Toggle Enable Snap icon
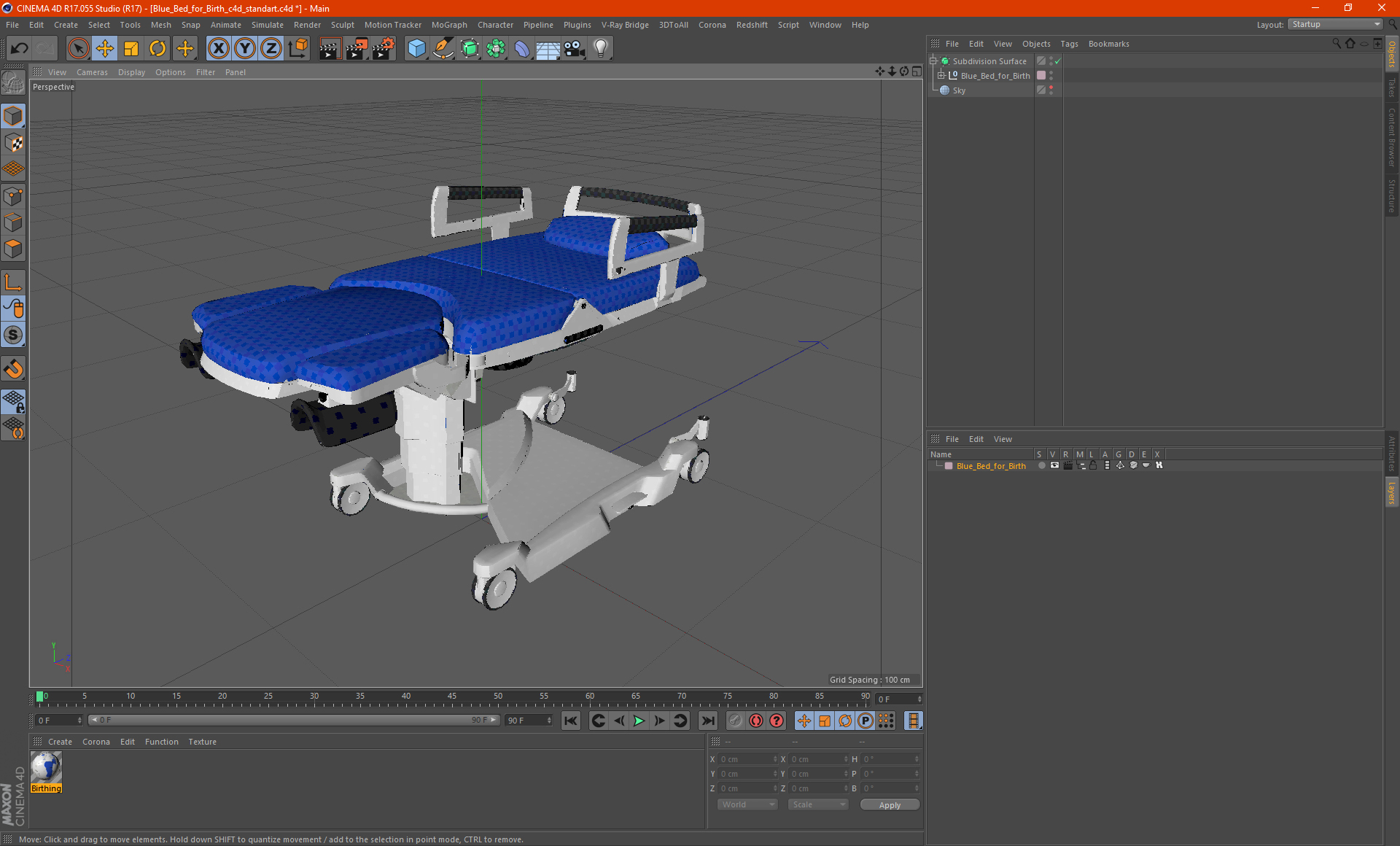The image size is (1400, 846). [x=13, y=369]
